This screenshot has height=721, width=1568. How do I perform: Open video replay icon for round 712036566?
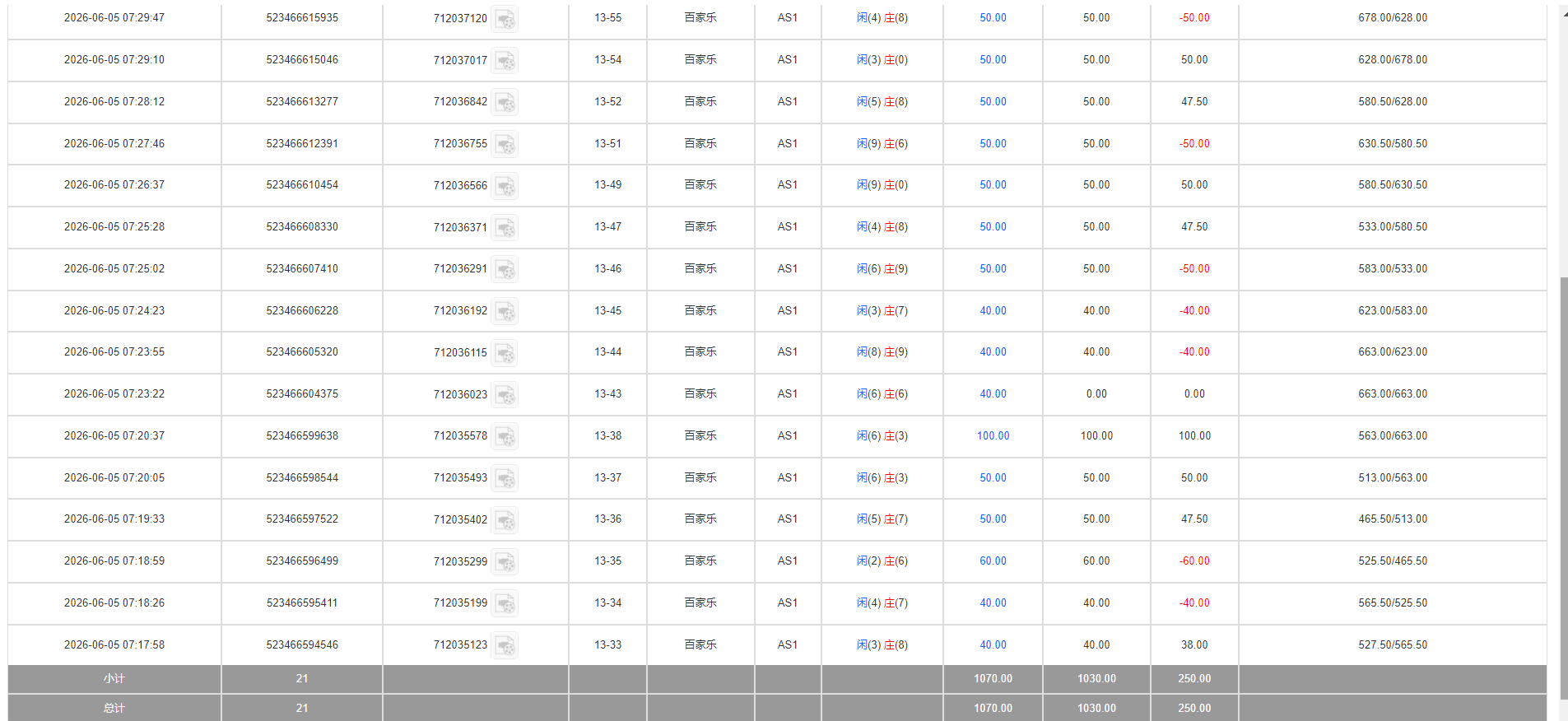[505, 186]
